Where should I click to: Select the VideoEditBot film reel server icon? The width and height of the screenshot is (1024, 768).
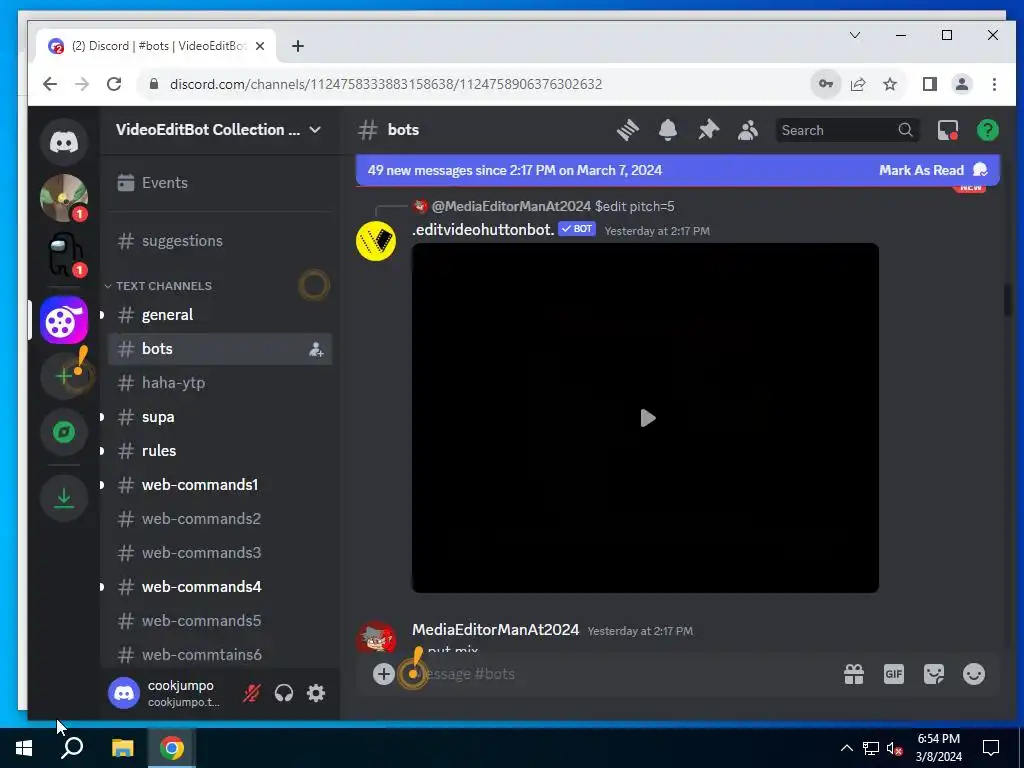[64, 320]
